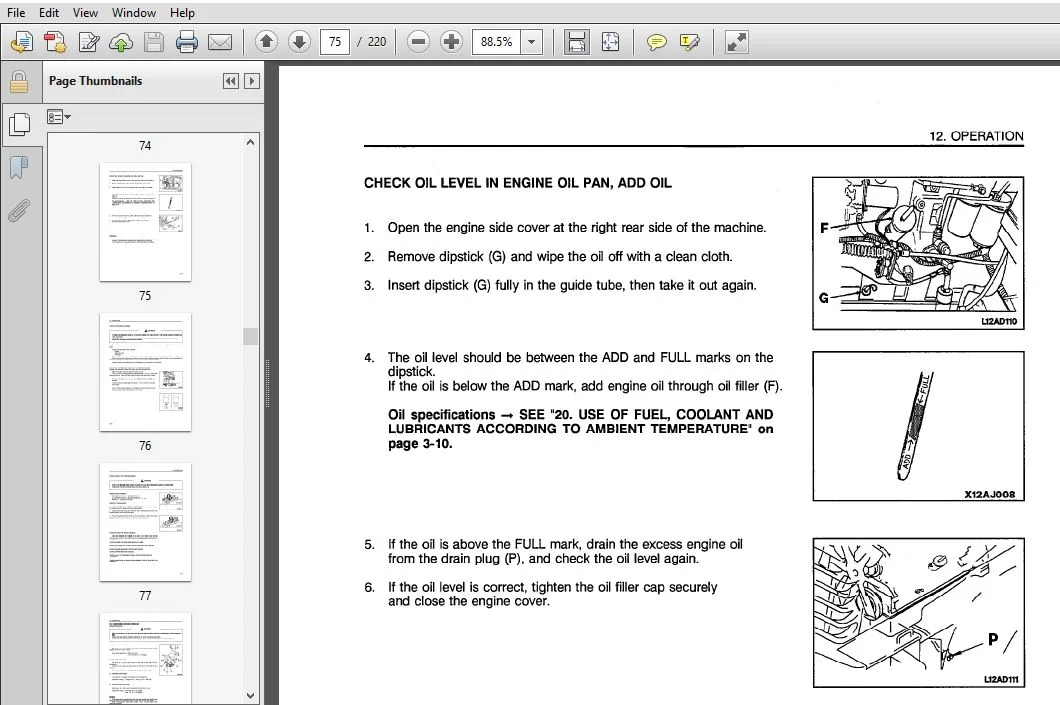Collapse the thumbnails pane with double arrow

[231, 81]
